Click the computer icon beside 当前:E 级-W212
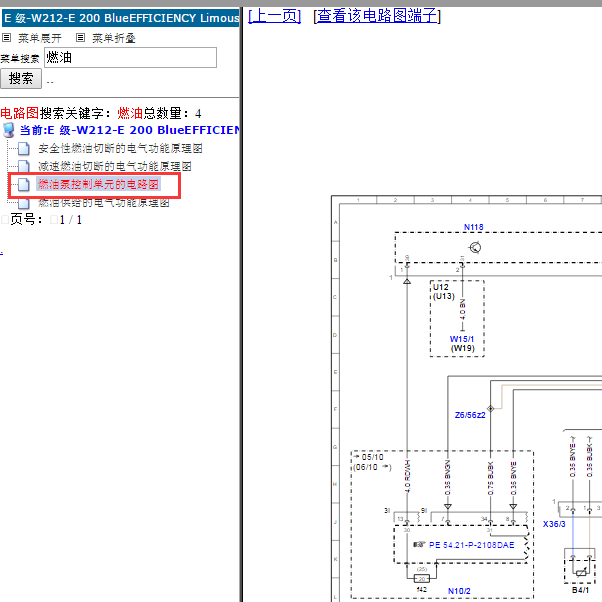Image resolution: width=602 pixels, height=602 pixels. point(9,130)
